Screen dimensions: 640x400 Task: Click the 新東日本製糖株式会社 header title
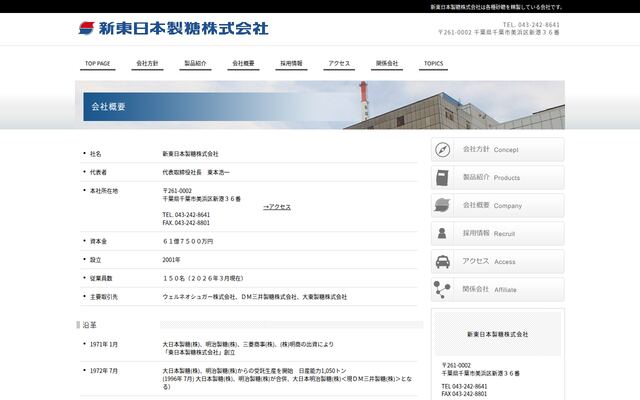click(x=184, y=28)
